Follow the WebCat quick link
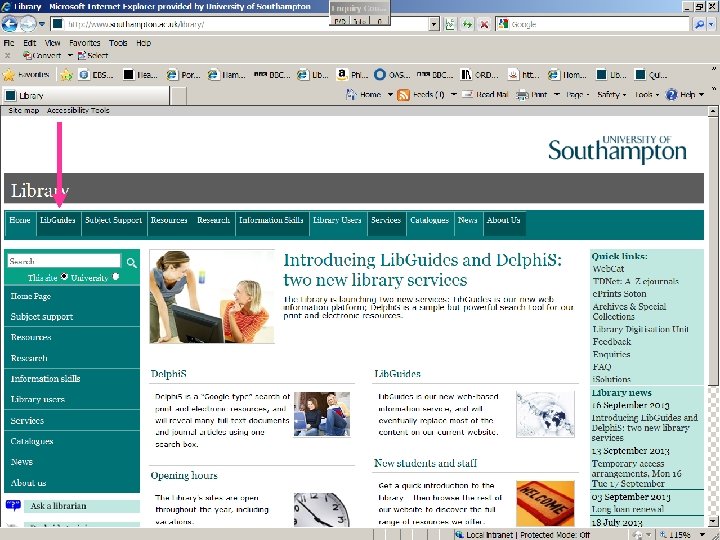Image resolution: width=720 pixels, height=540 pixels. point(608,269)
